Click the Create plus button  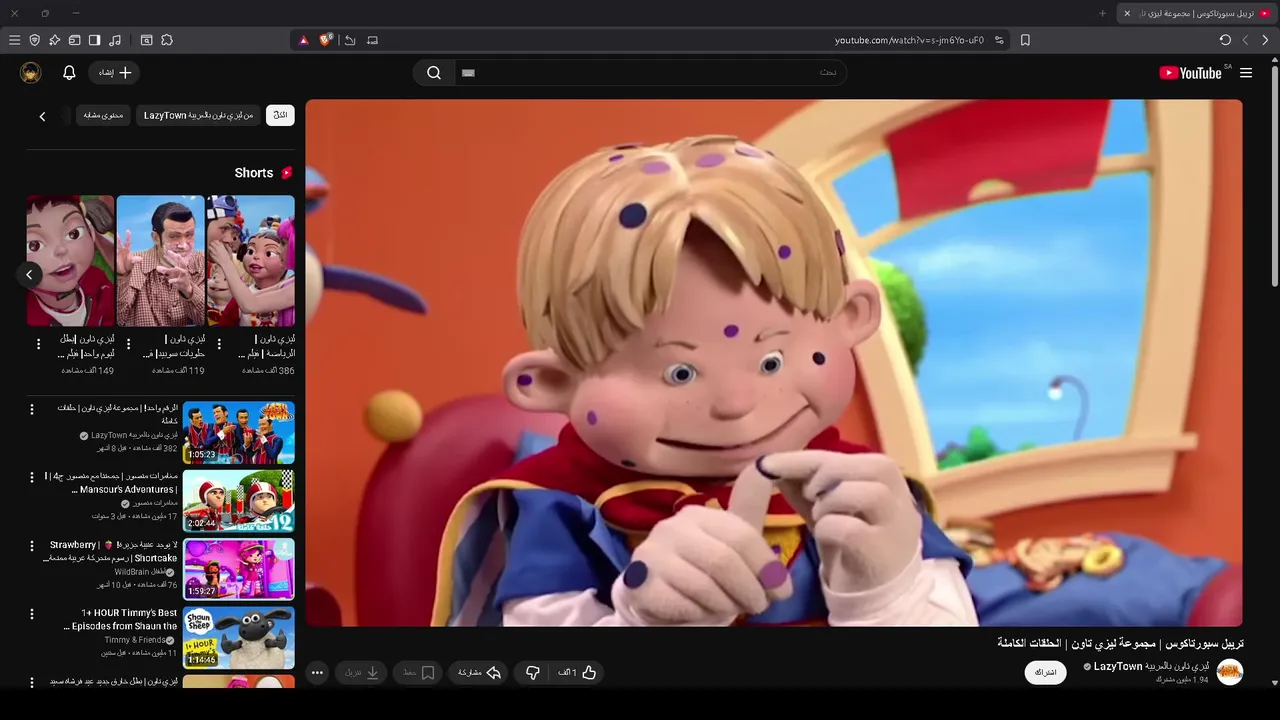pyautogui.click(x=114, y=72)
